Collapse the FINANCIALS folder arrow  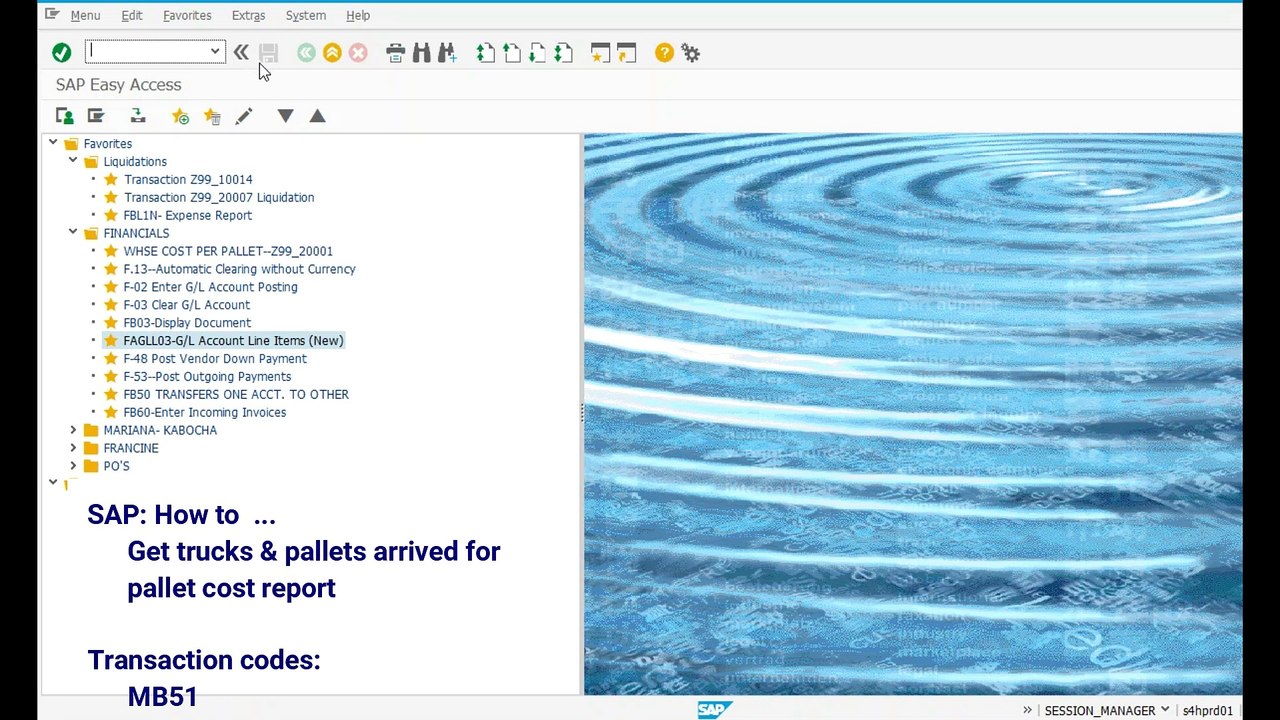pyautogui.click(x=73, y=233)
